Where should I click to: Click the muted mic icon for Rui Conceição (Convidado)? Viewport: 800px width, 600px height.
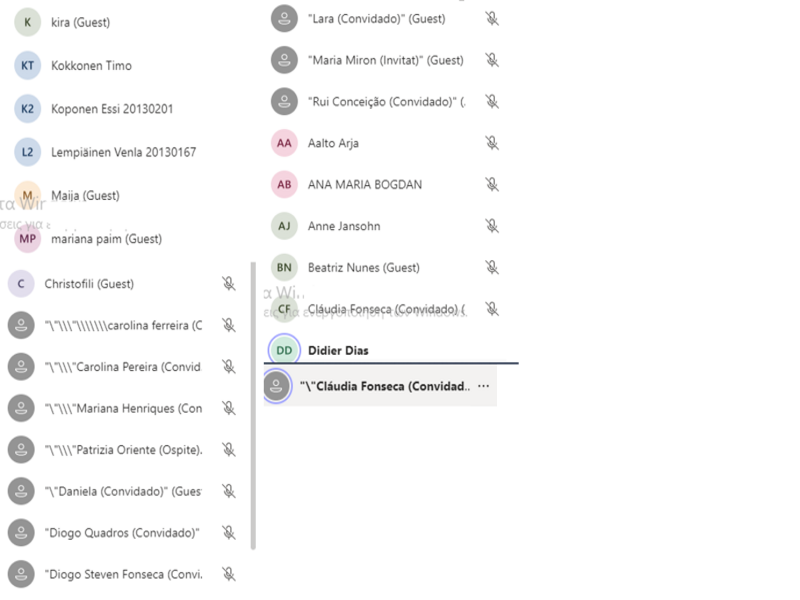492,101
